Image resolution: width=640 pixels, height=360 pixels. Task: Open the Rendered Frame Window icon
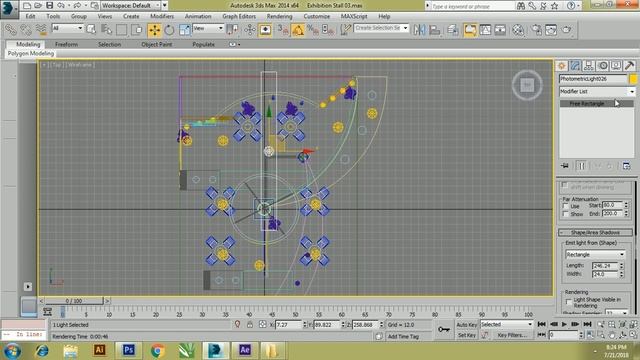(x=551, y=30)
